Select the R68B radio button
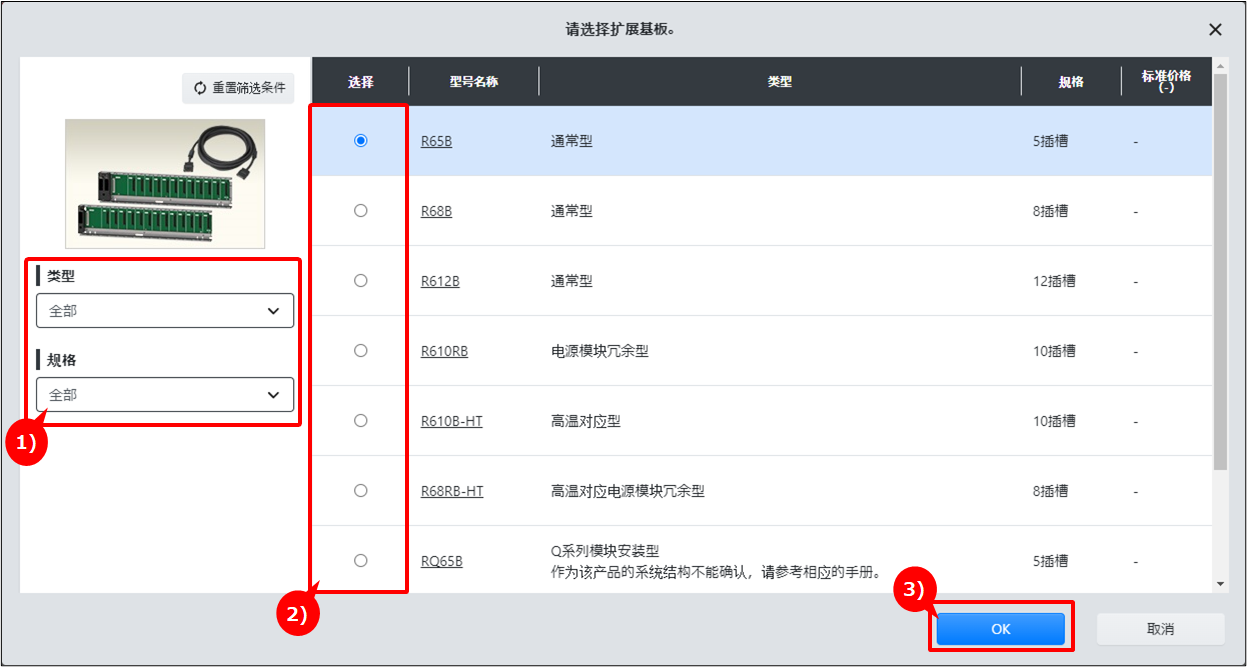Viewport: 1247px width, 667px height. tap(361, 211)
